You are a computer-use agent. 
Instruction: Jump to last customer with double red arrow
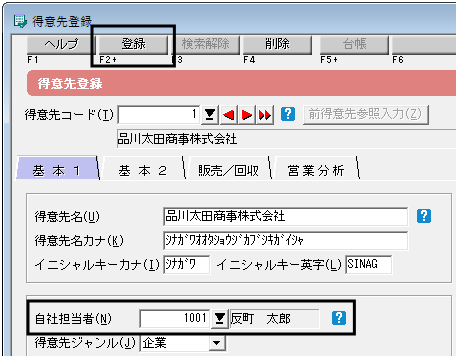point(265,115)
